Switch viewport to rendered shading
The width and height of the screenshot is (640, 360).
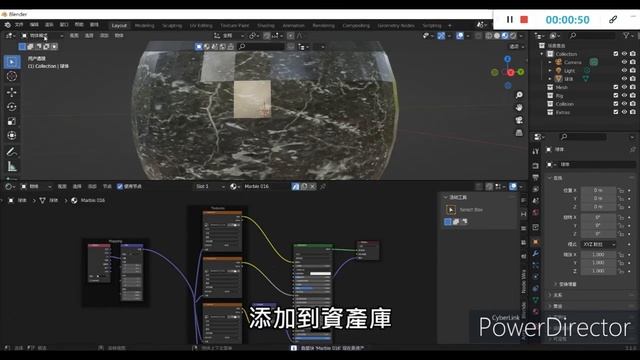[513, 36]
